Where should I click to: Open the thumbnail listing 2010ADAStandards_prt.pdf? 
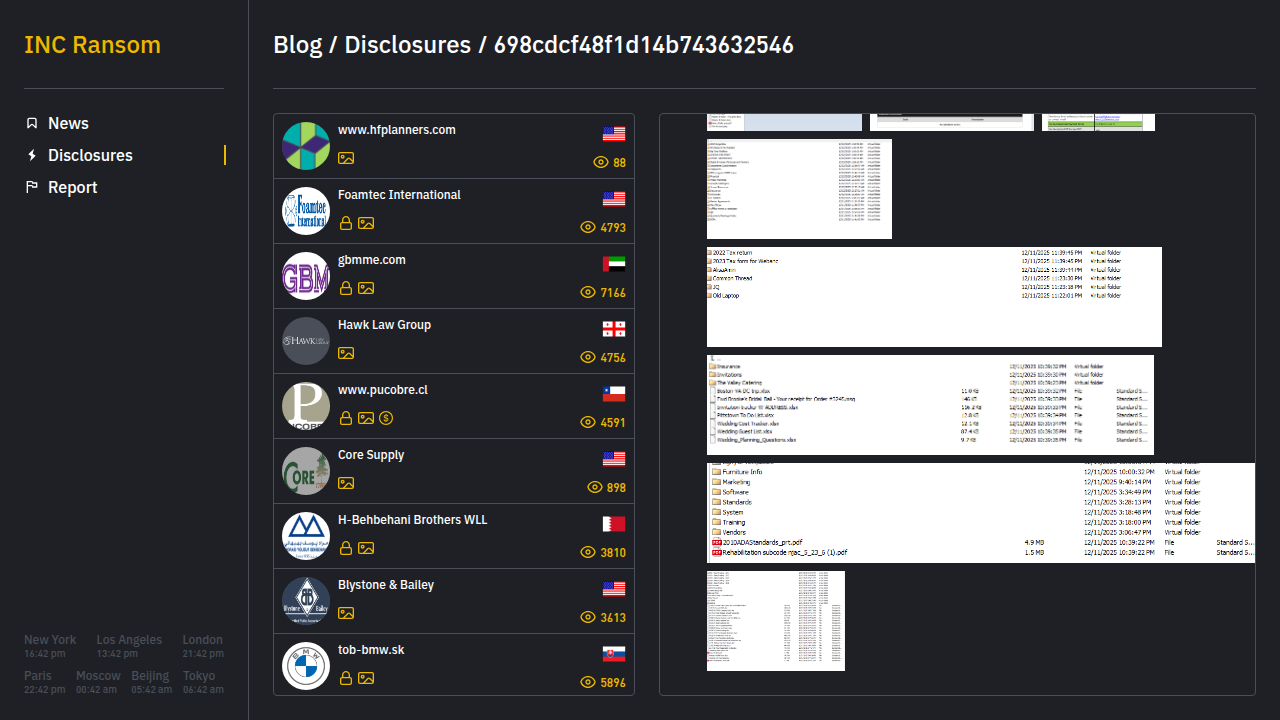[980, 512]
